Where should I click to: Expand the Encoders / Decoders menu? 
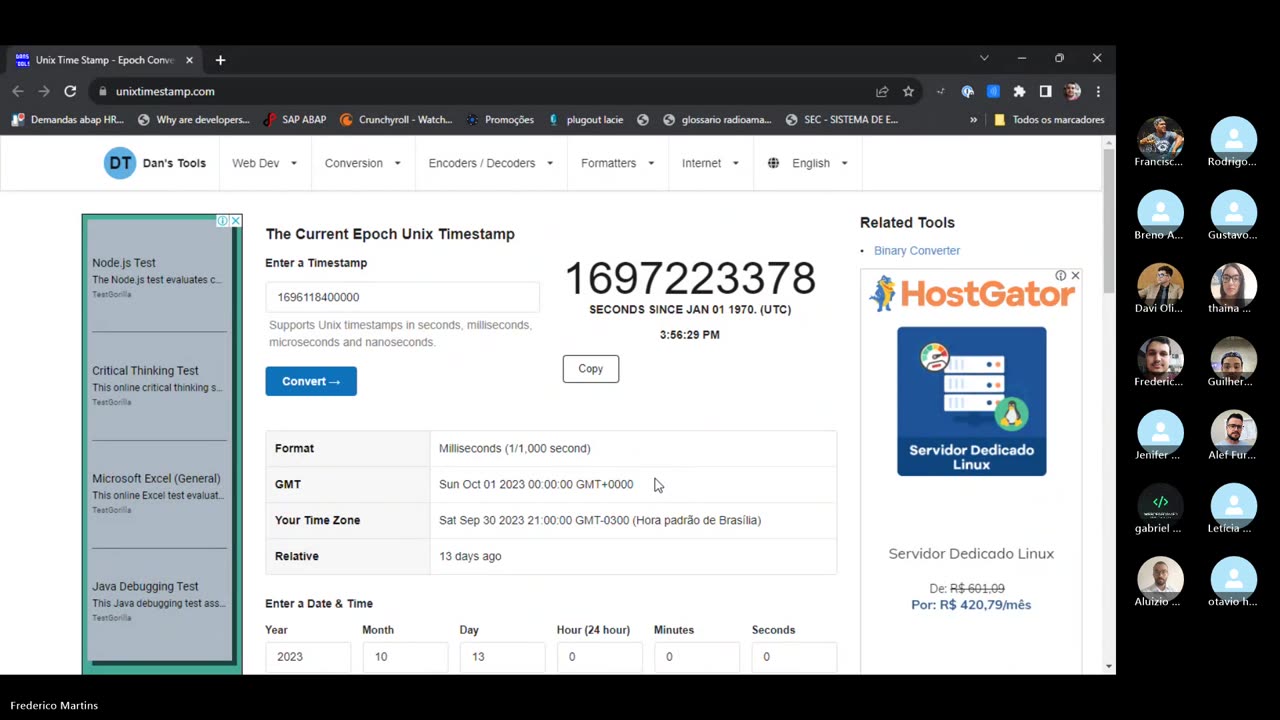491,163
